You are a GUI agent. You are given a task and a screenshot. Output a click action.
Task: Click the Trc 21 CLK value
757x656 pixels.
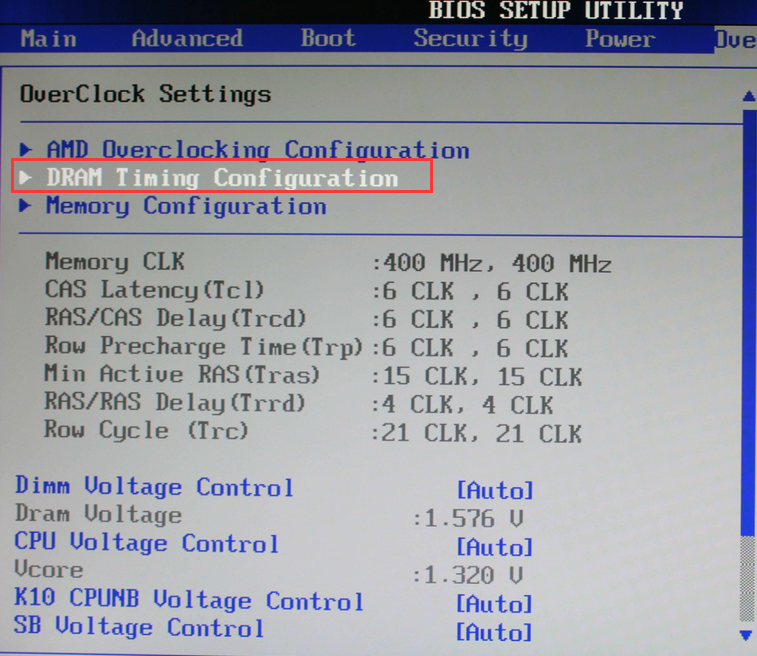482,433
